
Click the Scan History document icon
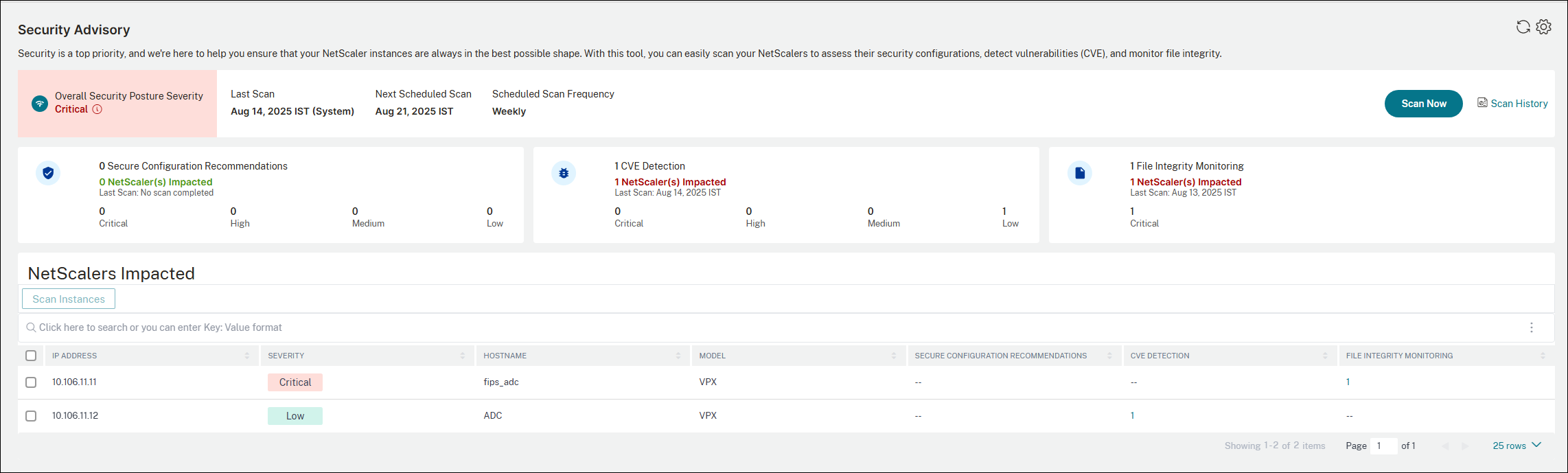[x=1482, y=102]
